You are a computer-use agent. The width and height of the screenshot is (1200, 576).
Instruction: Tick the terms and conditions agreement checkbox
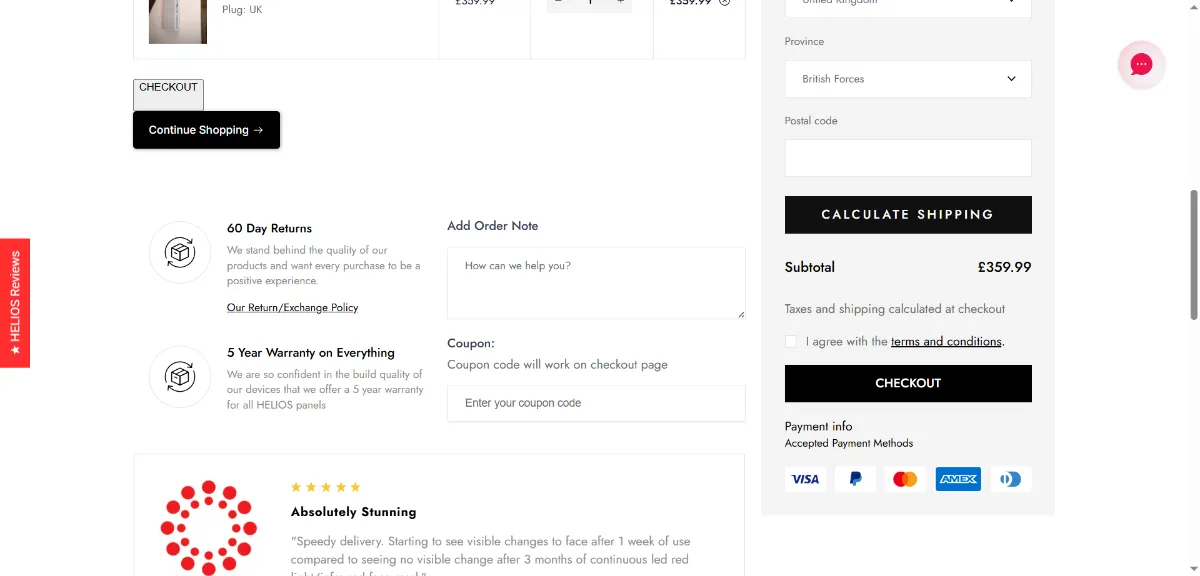pyautogui.click(x=791, y=341)
